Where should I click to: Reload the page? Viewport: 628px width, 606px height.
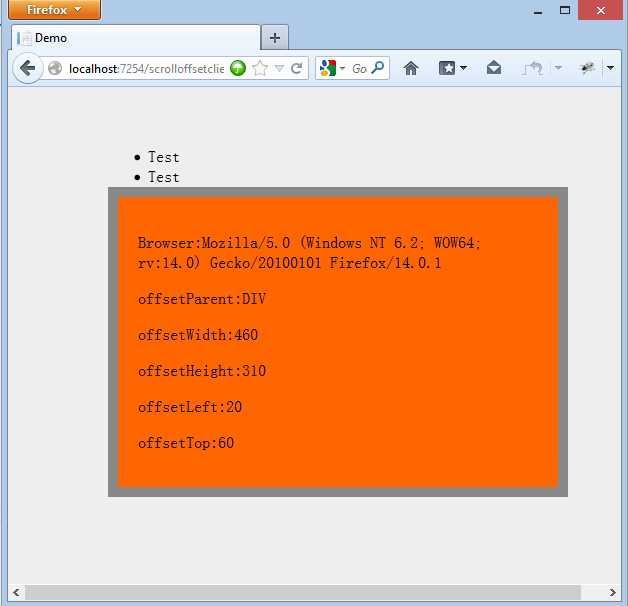(296, 68)
